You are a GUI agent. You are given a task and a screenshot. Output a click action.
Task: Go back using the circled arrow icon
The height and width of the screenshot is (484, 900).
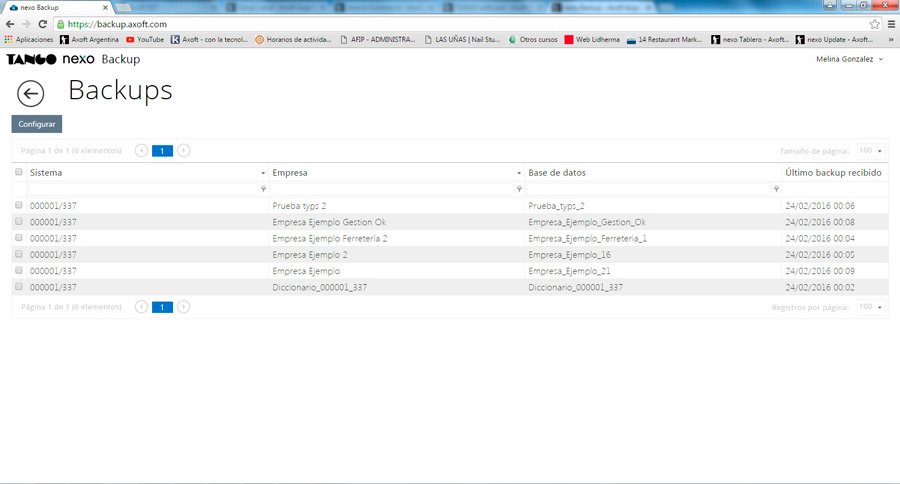(x=30, y=94)
